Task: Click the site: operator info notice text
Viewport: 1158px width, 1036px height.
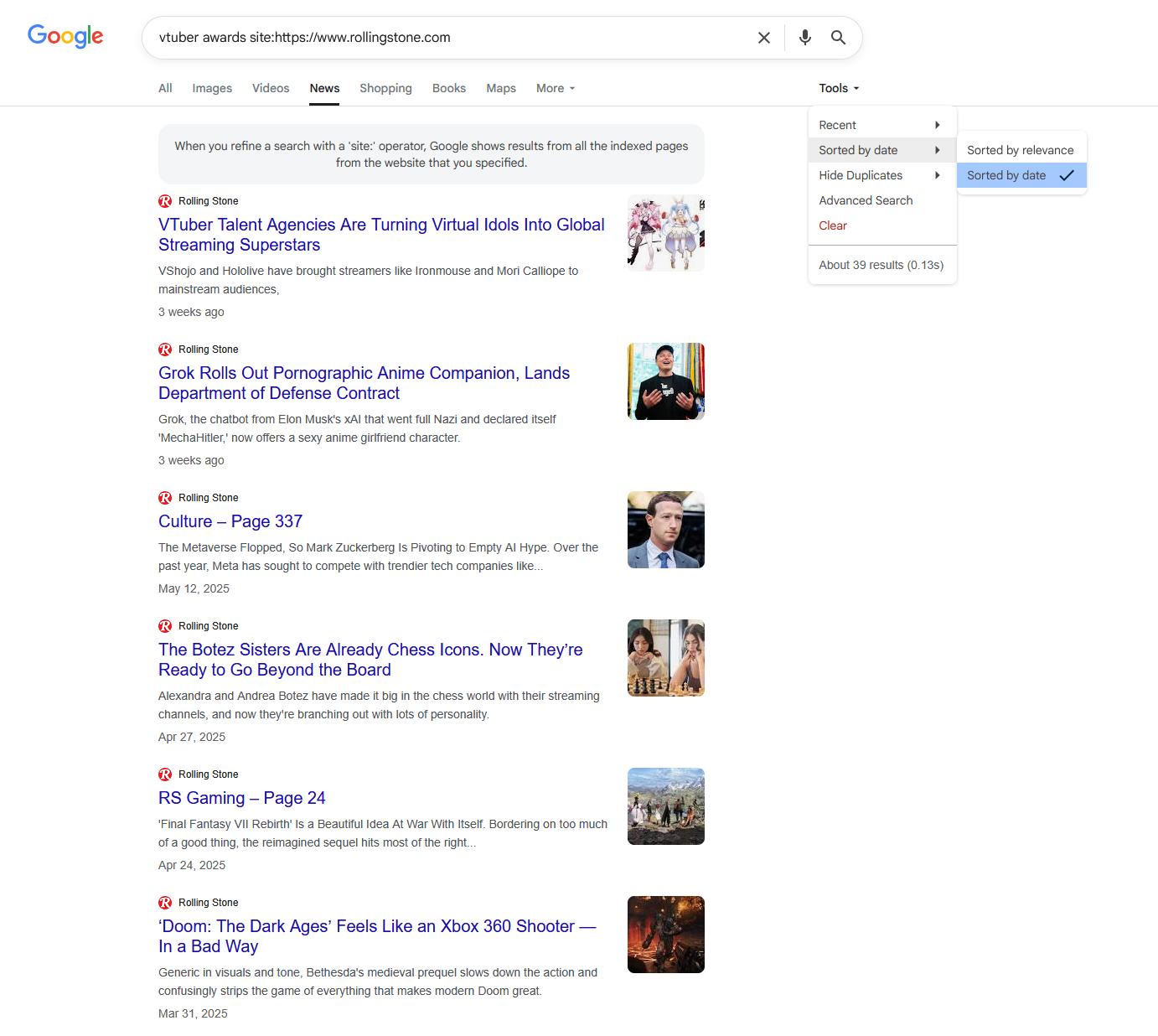Action: 432,154
